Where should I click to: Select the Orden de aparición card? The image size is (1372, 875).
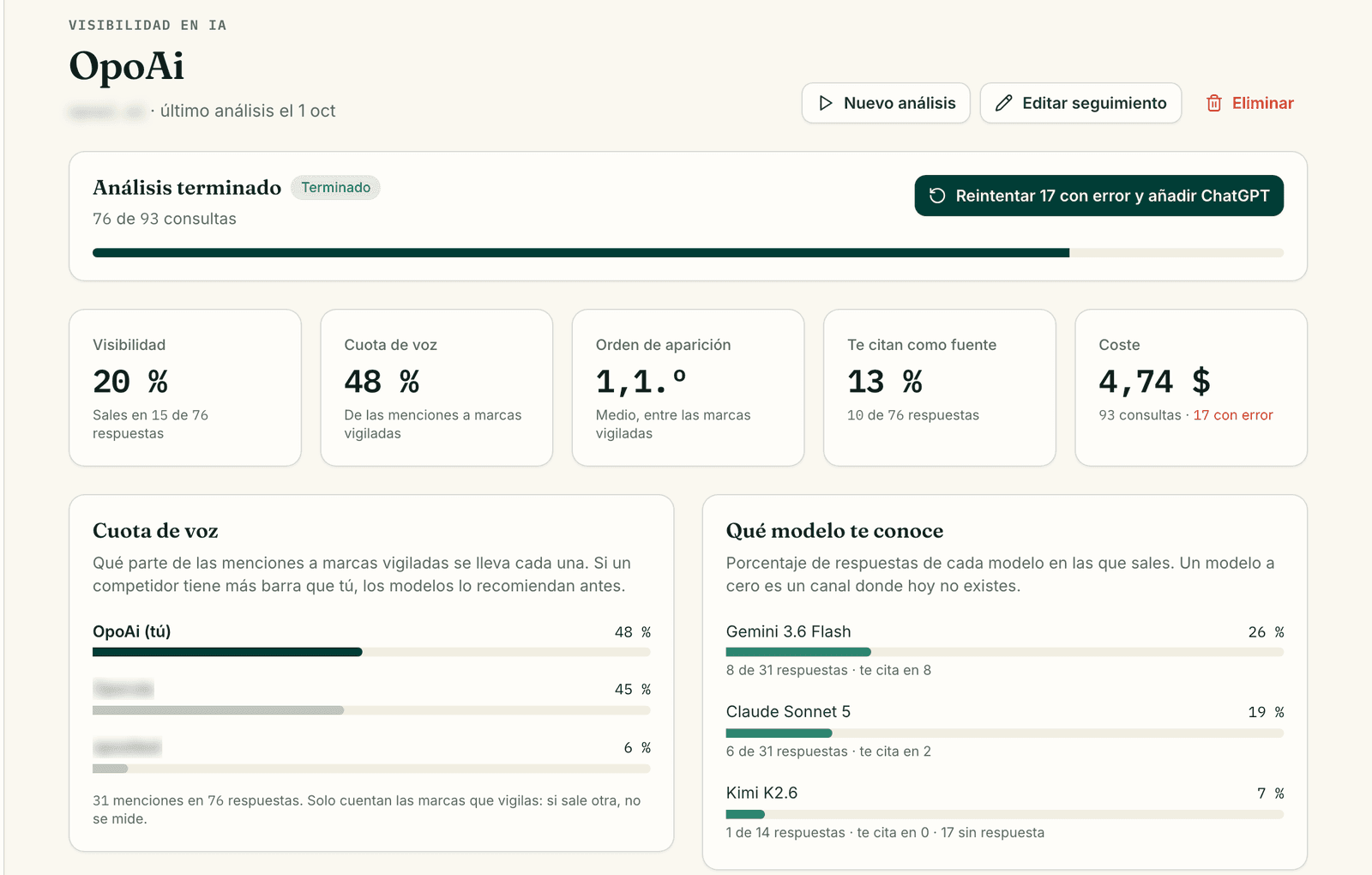[x=688, y=388]
